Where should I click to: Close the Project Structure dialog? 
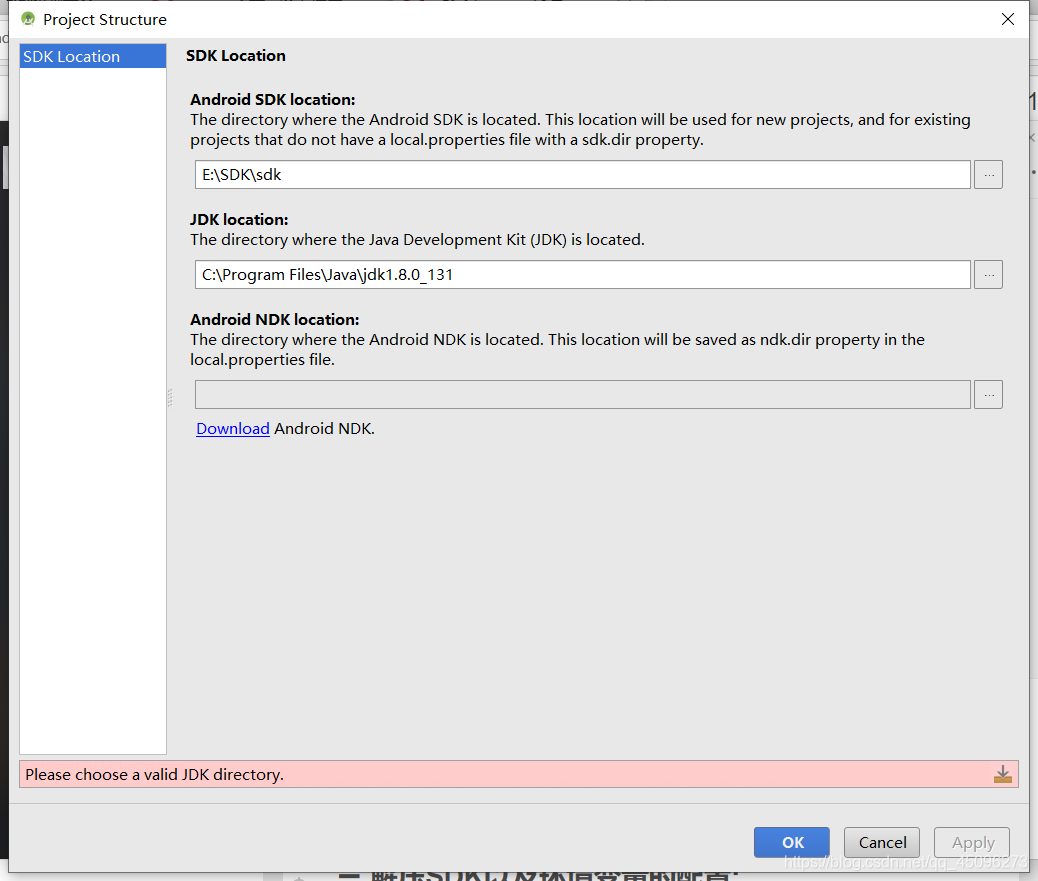[1008, 19]
